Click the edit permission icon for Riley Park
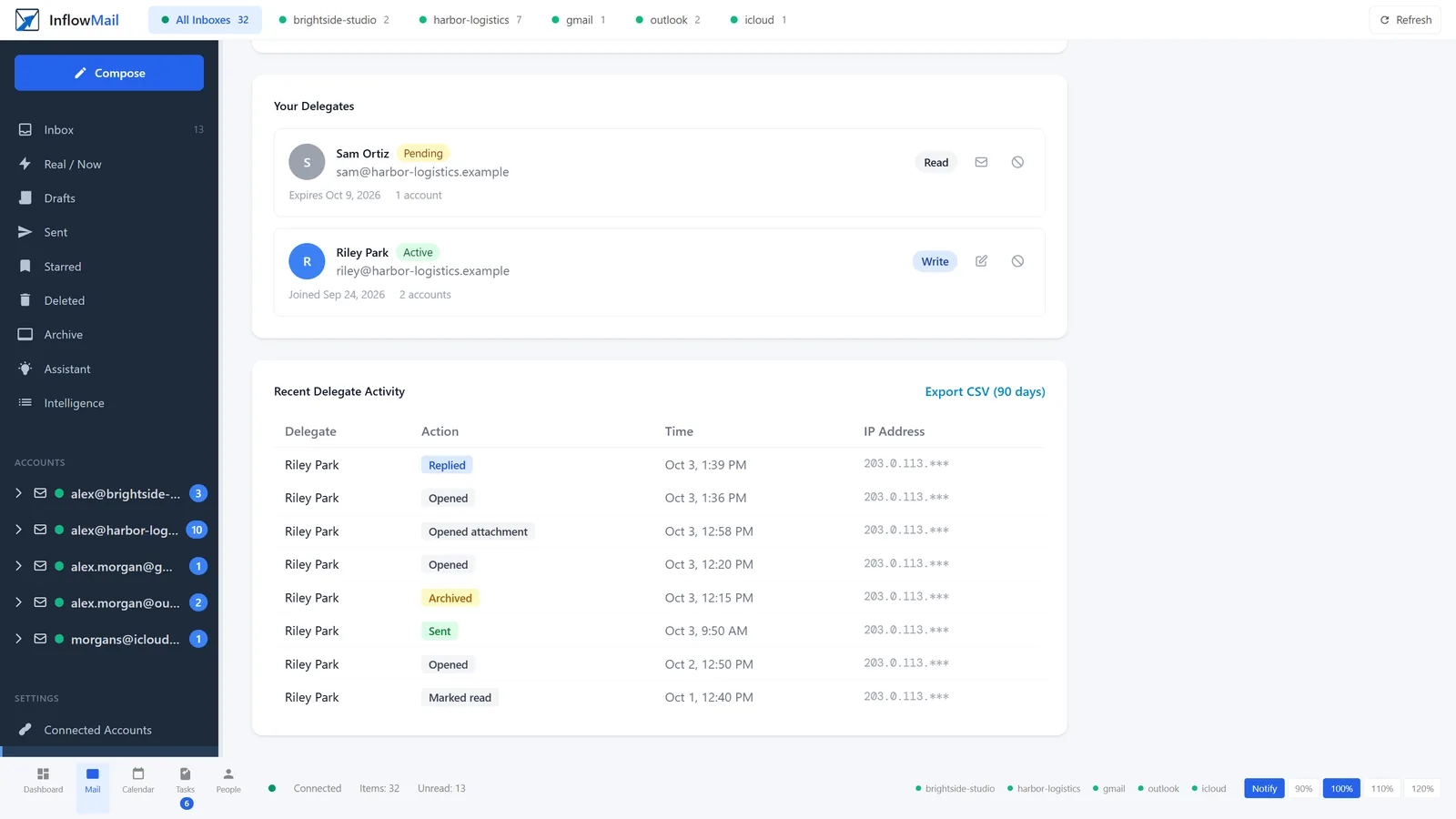This screenshot has width=1456, height=819. [981, 261]
